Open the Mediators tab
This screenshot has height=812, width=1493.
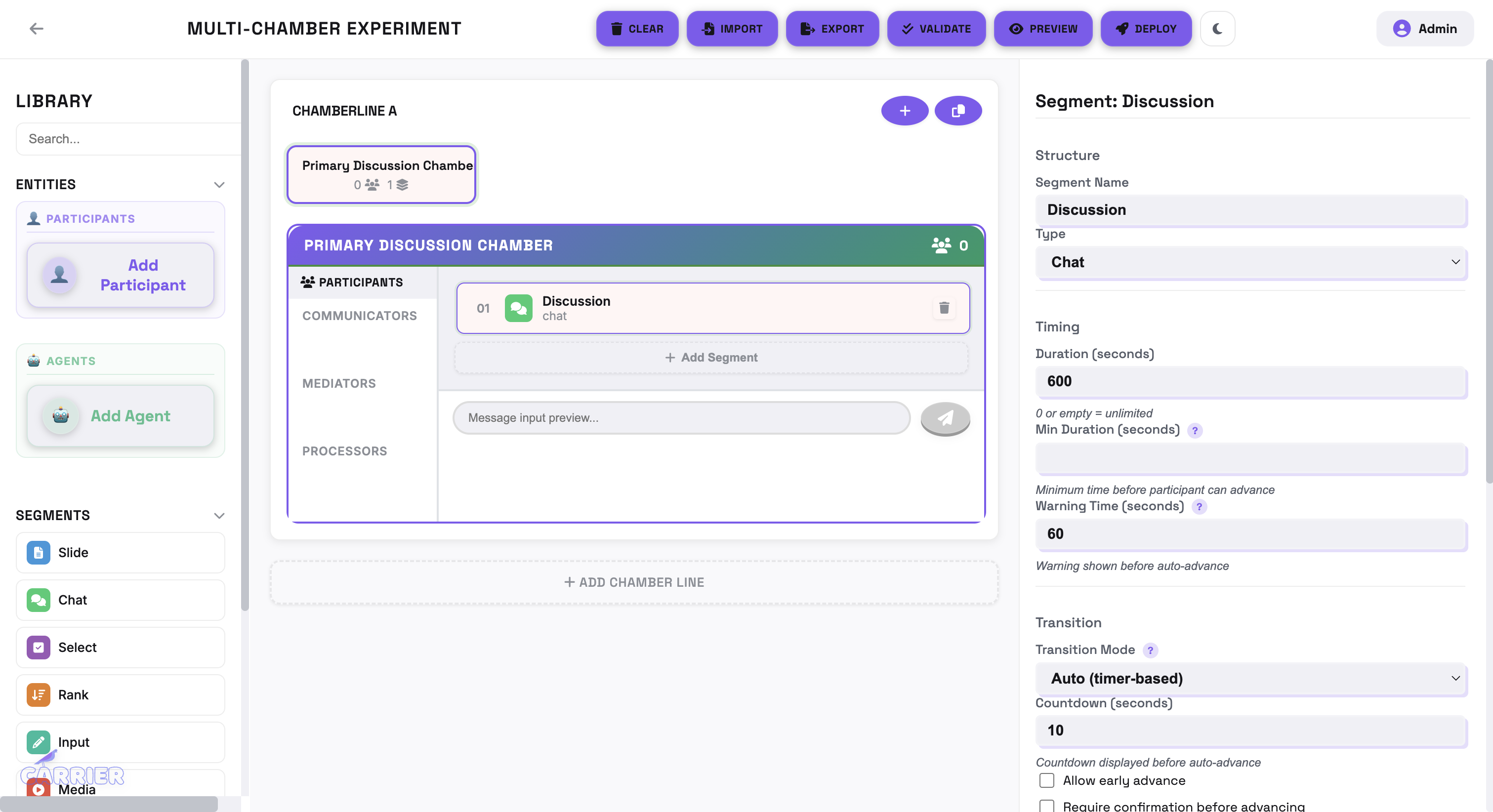click(x=338, y=383)
